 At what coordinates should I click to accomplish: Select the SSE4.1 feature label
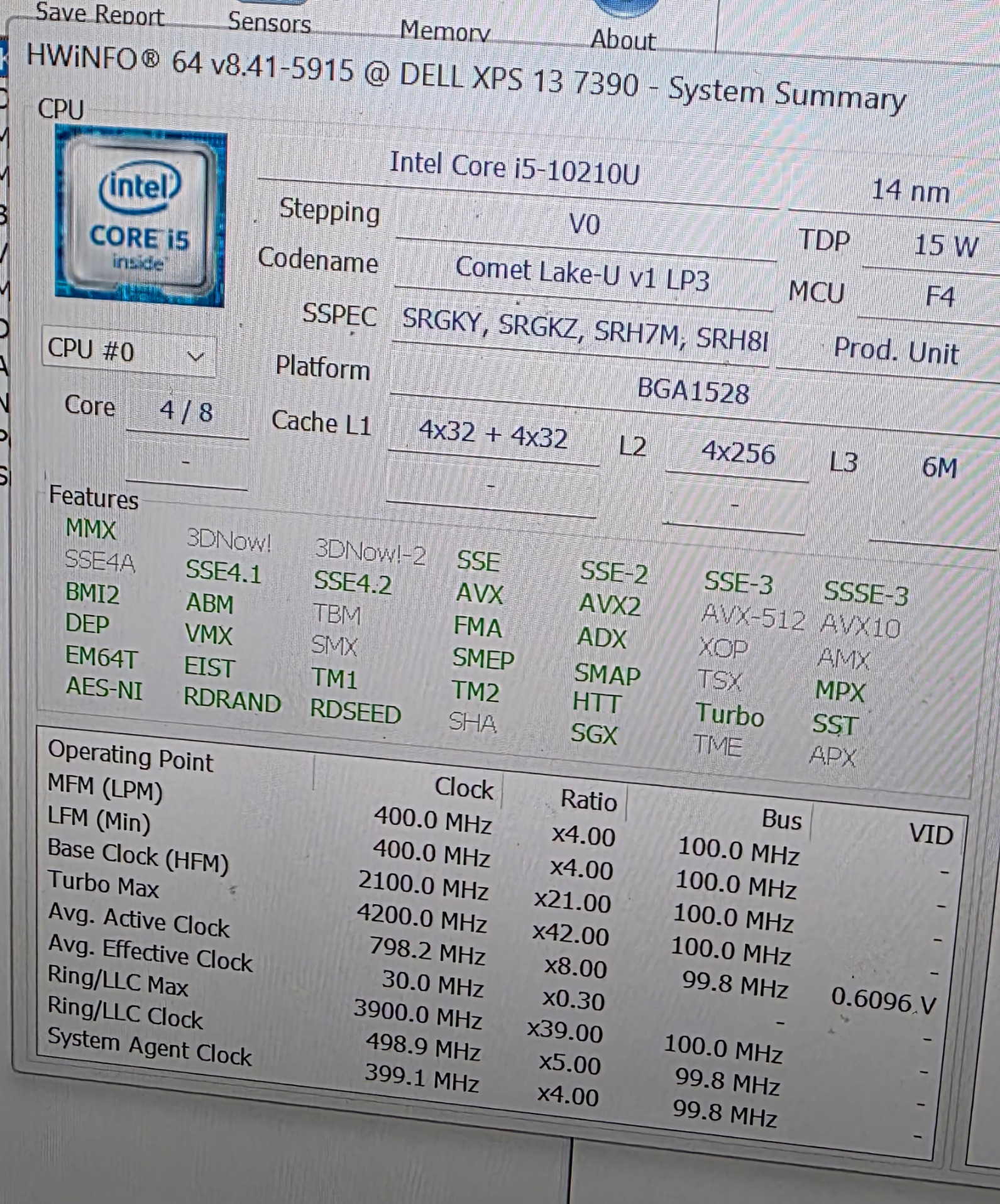[223, 572]
